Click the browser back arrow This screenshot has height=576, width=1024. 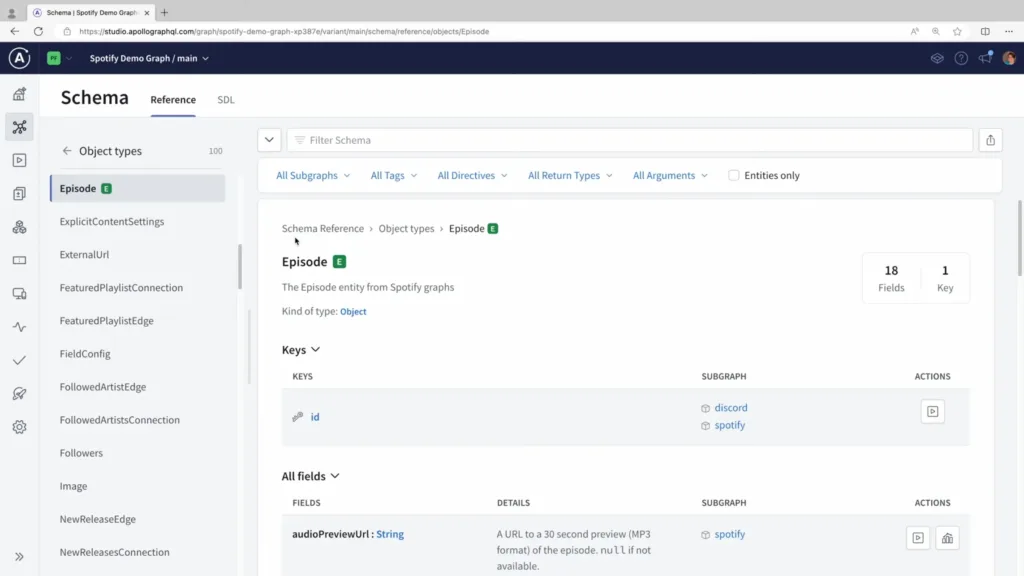tap(14, 31)
